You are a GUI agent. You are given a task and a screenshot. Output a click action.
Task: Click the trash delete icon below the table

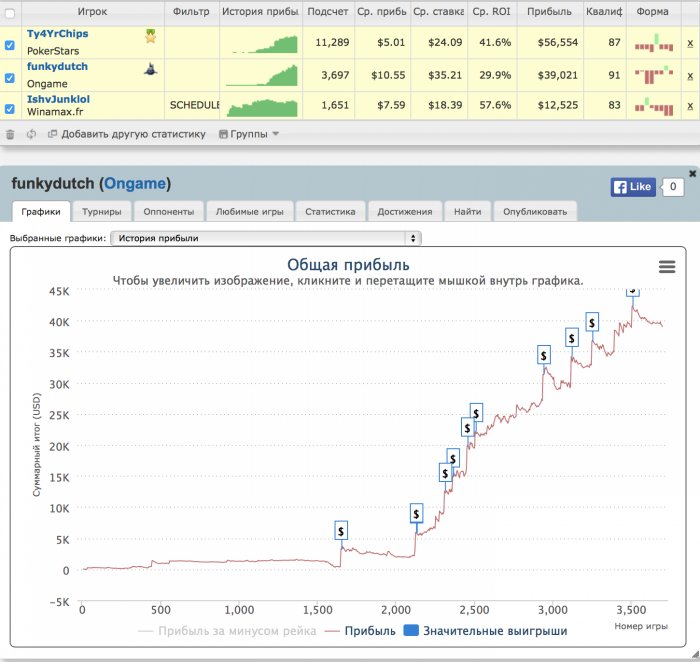[10, 134]
